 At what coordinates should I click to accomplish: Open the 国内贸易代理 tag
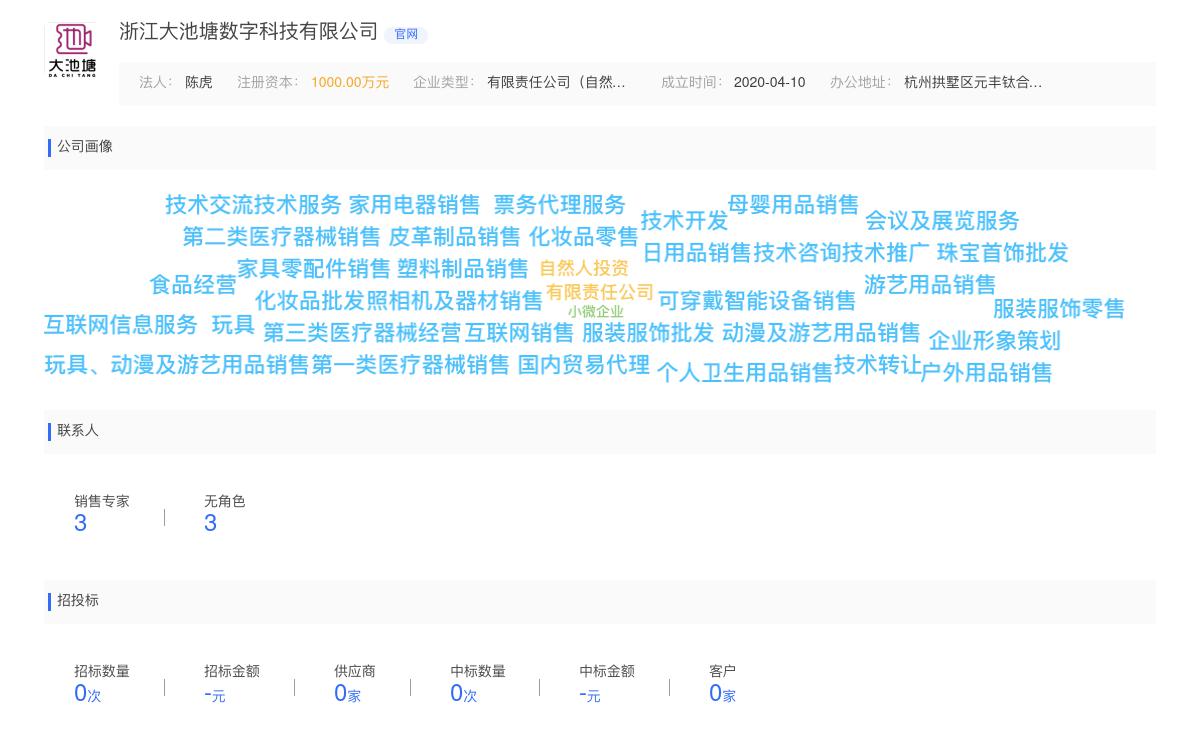[x=584, y=365]
